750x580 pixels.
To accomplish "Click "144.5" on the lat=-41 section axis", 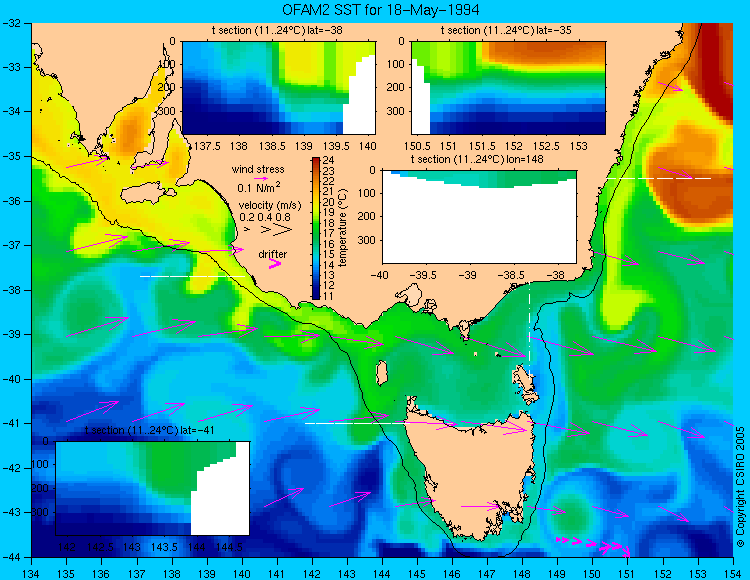I will point(229,547).
